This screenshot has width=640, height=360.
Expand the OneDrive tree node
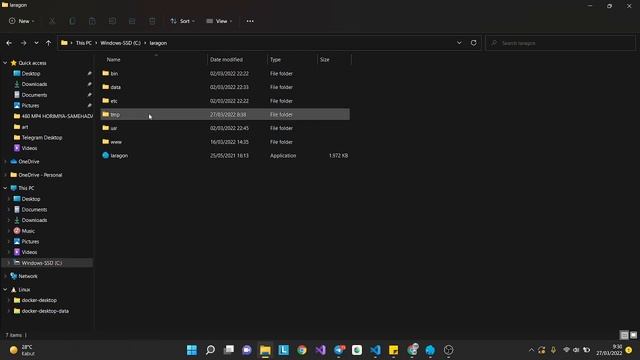point(5,162)
